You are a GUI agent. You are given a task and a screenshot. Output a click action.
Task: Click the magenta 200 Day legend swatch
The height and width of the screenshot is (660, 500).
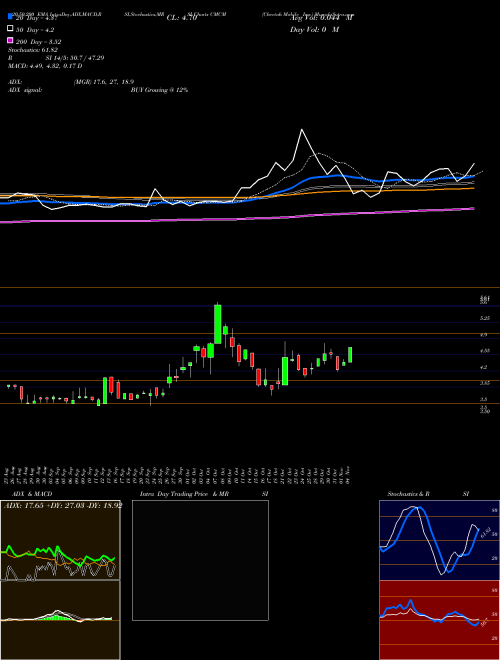tap(11, 41)
